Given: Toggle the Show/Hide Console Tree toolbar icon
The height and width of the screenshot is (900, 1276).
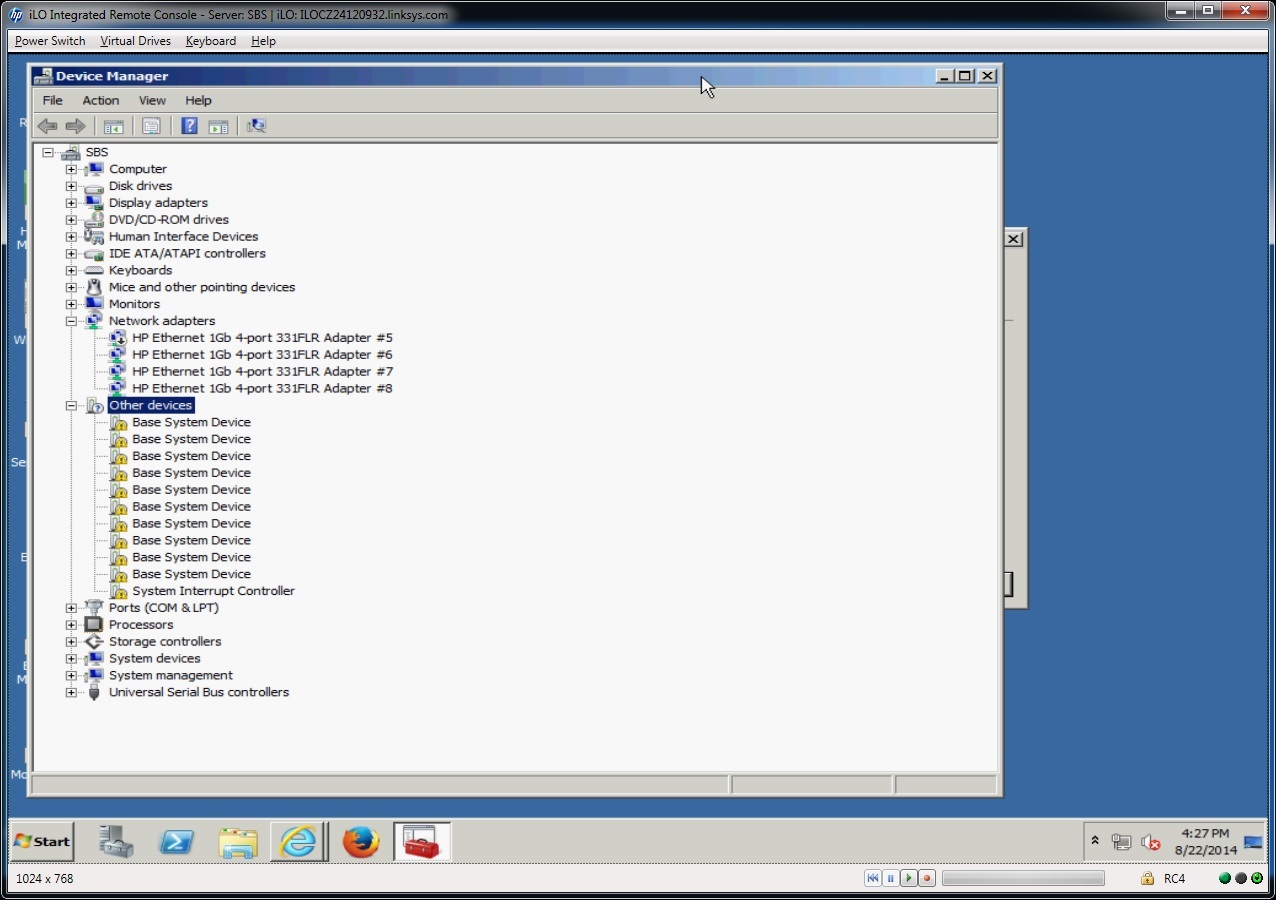Looking at the screenshot, I should click(113, 126).
